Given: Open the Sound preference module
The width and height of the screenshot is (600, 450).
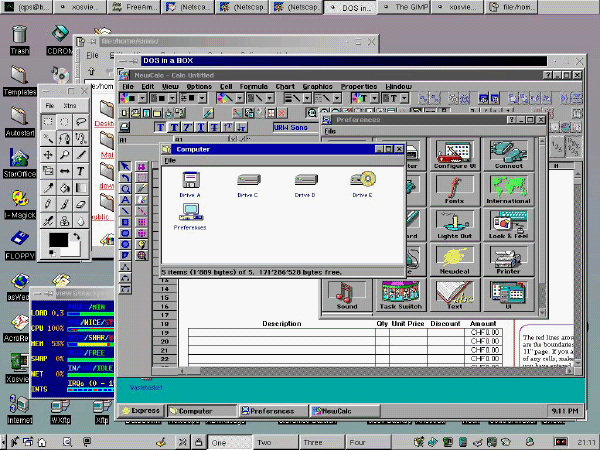Looking at the screenshot, I should pos(347,295).
